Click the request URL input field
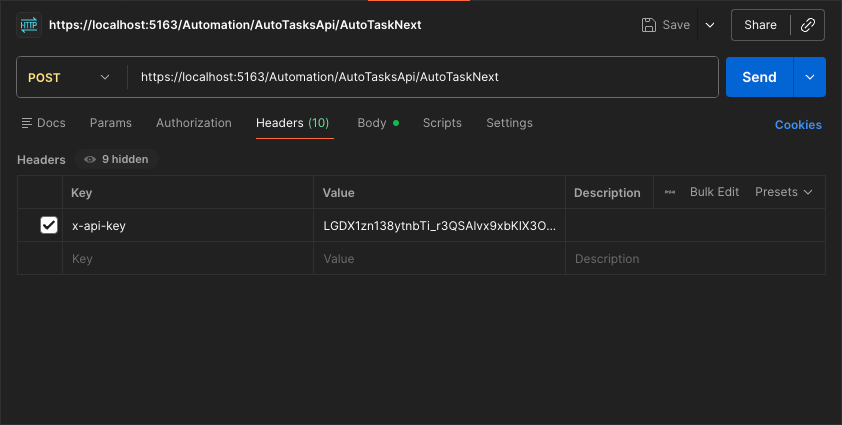 click(422, 77)
